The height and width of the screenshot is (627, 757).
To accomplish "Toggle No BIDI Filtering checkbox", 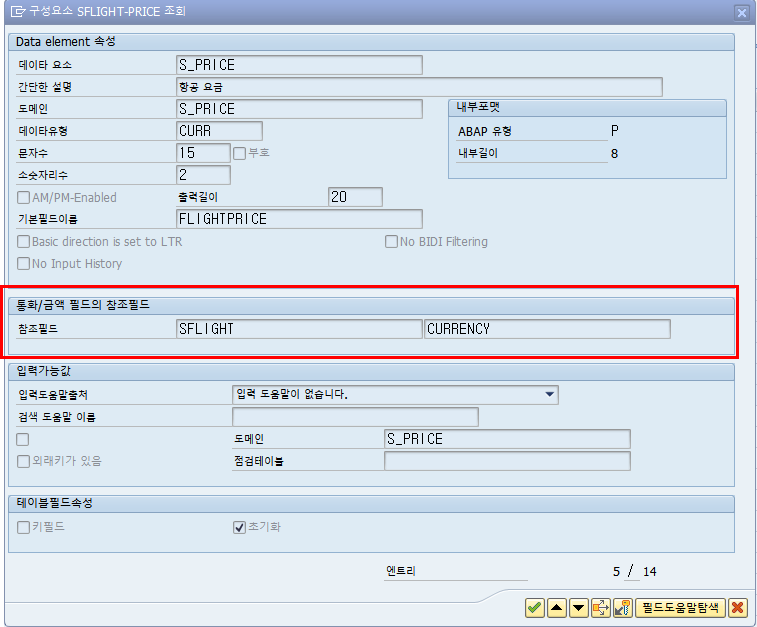I will [391, 241].
